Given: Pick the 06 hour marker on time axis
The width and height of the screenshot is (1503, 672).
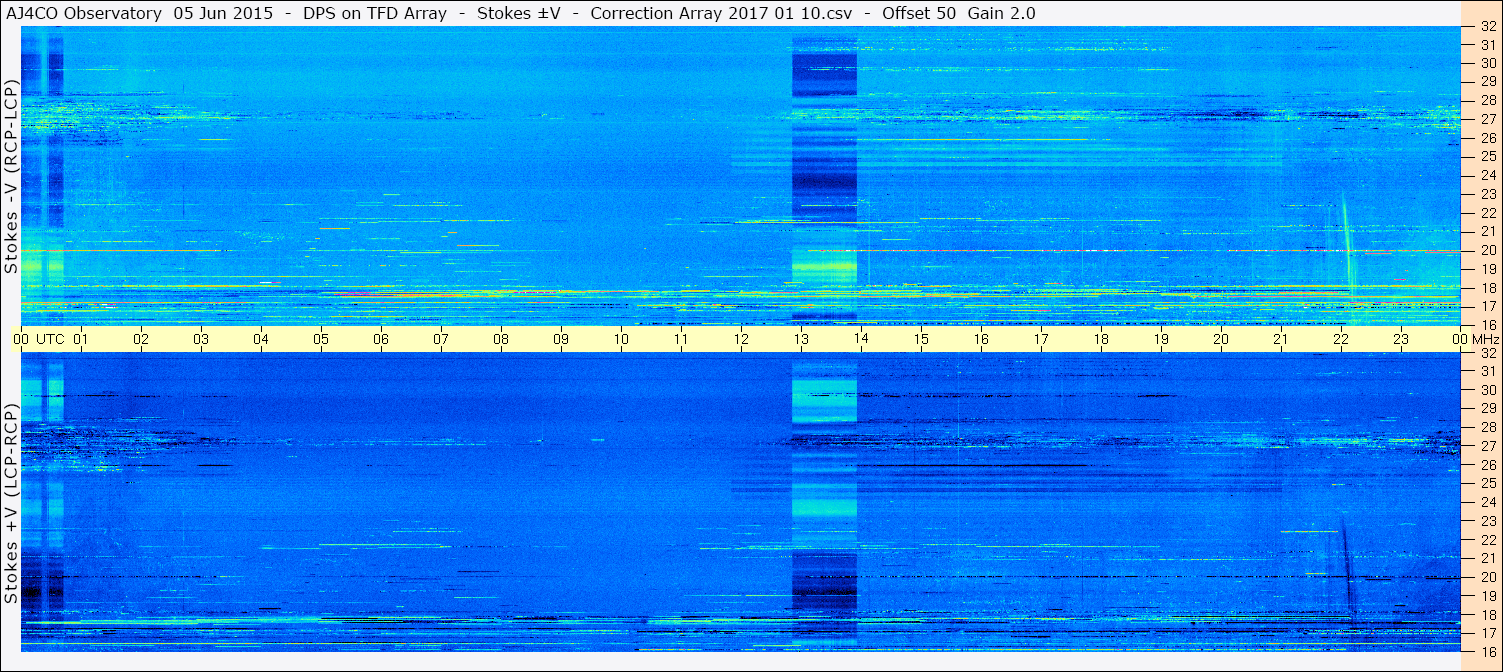Looking at the screenshot, I should 381,339.
